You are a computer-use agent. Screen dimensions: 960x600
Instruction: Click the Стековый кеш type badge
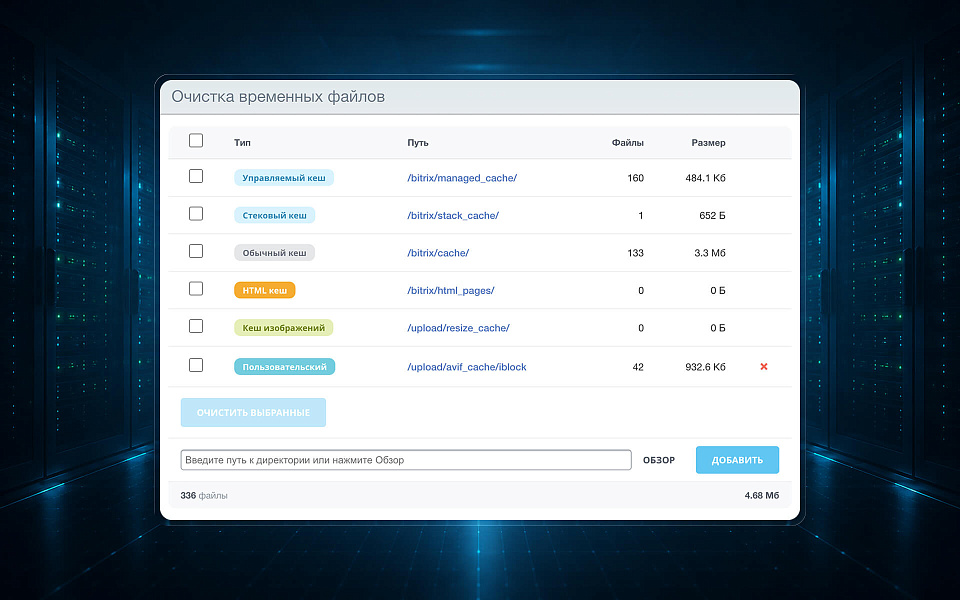[x=274, y=215]
